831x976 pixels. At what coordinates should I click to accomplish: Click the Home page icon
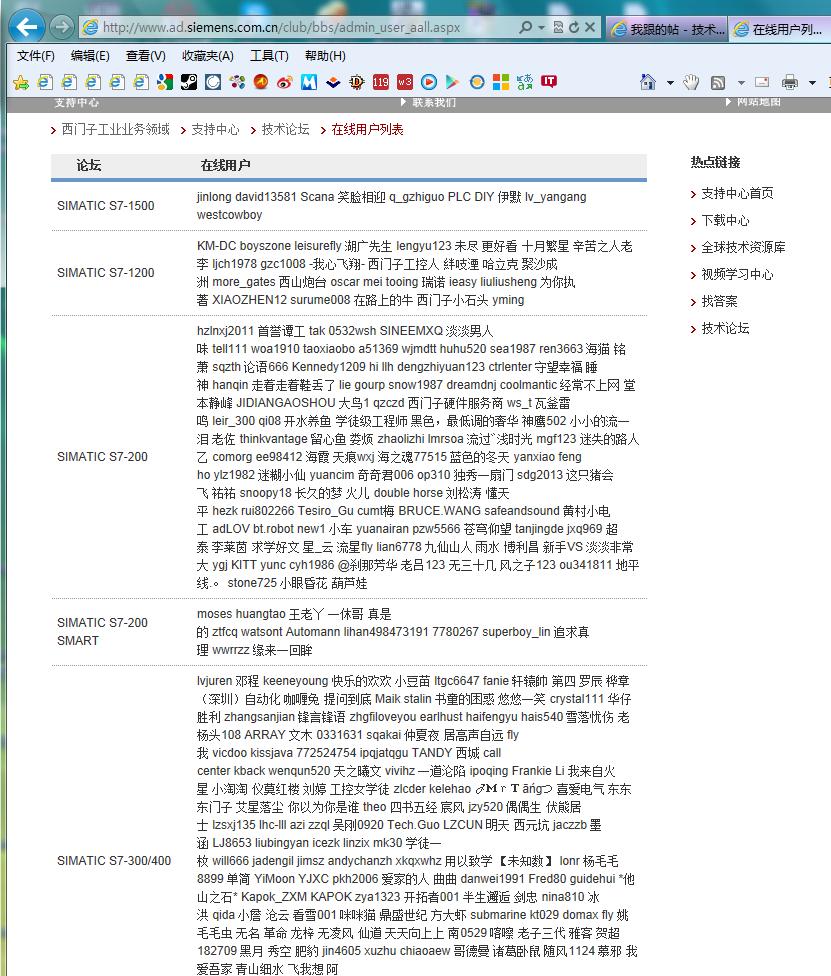pos(648,82)
